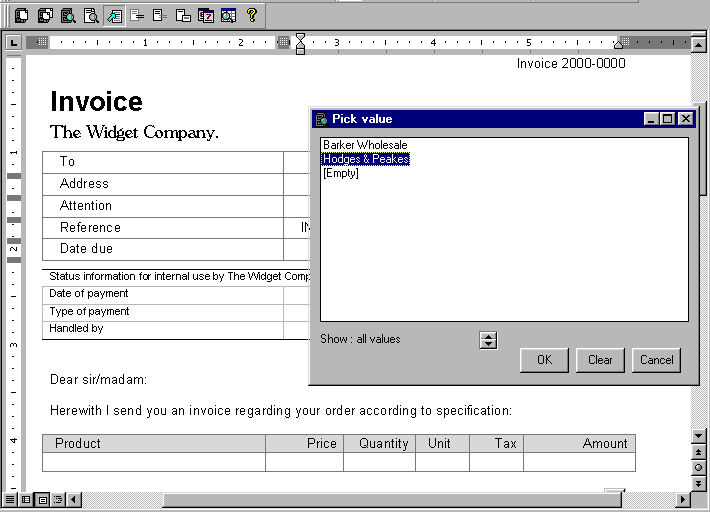
Task: Click The Widget Company subtitle
Action: pyautogui.click(x=134, y=132)
